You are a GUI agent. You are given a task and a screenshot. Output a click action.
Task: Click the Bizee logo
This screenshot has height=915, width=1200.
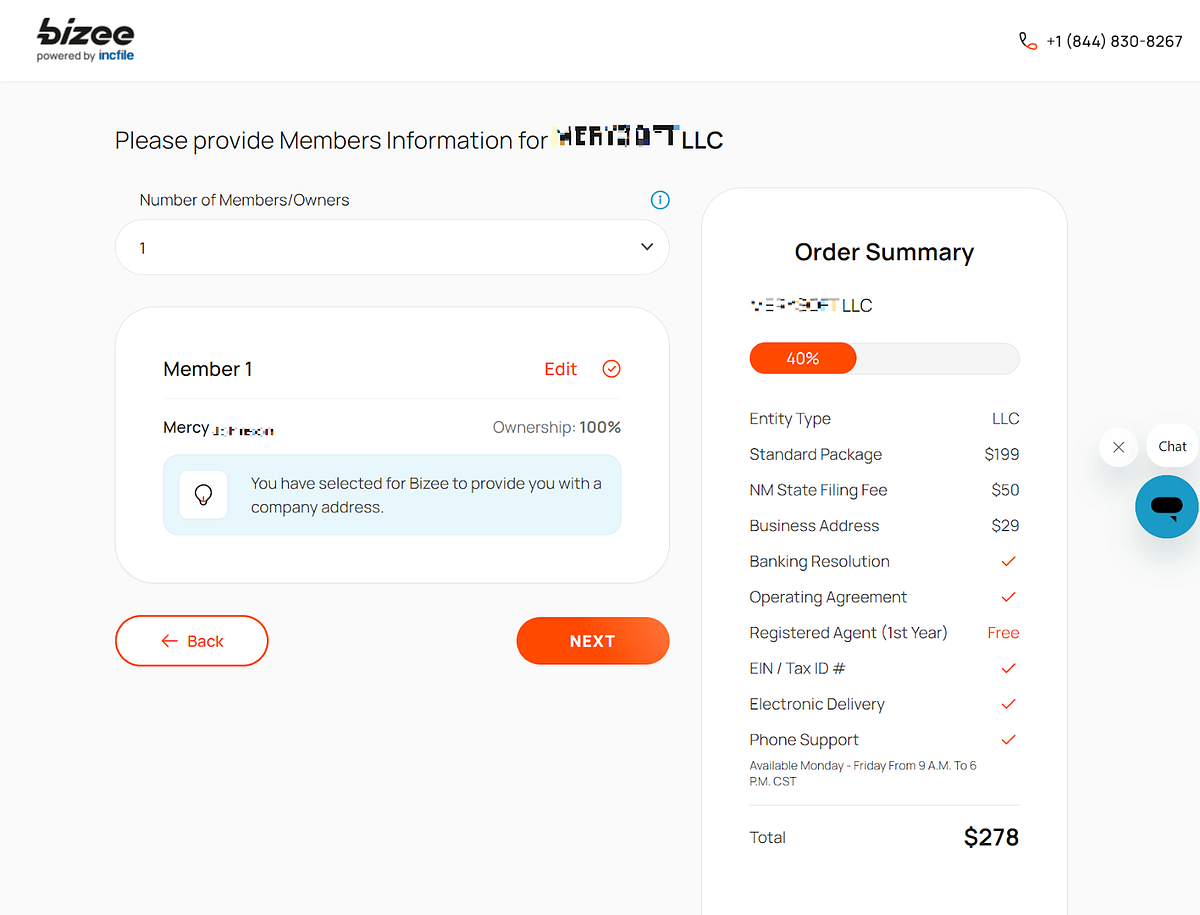tap(85, 40)
